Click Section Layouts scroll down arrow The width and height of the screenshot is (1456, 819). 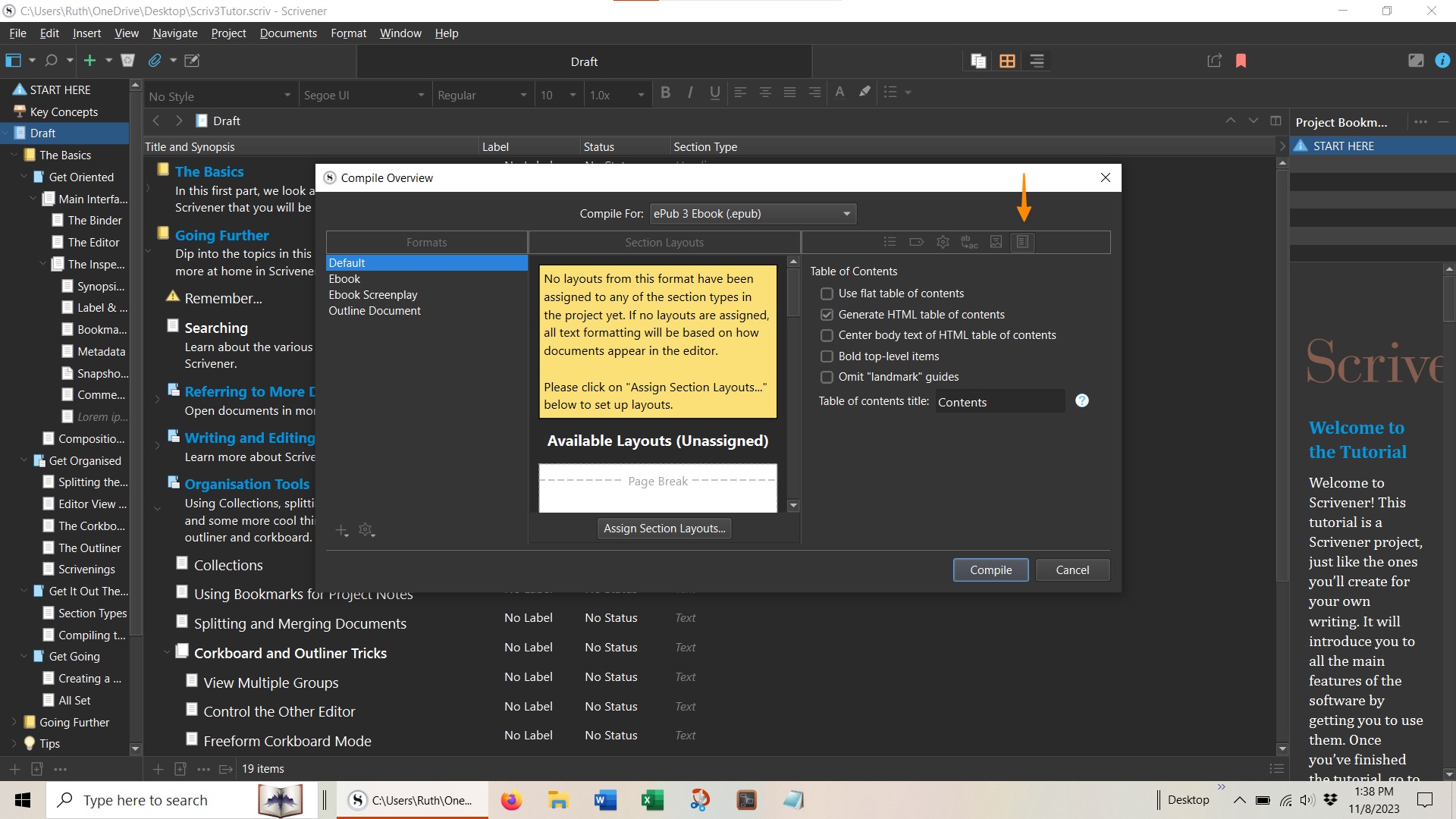tap(793, 506)
